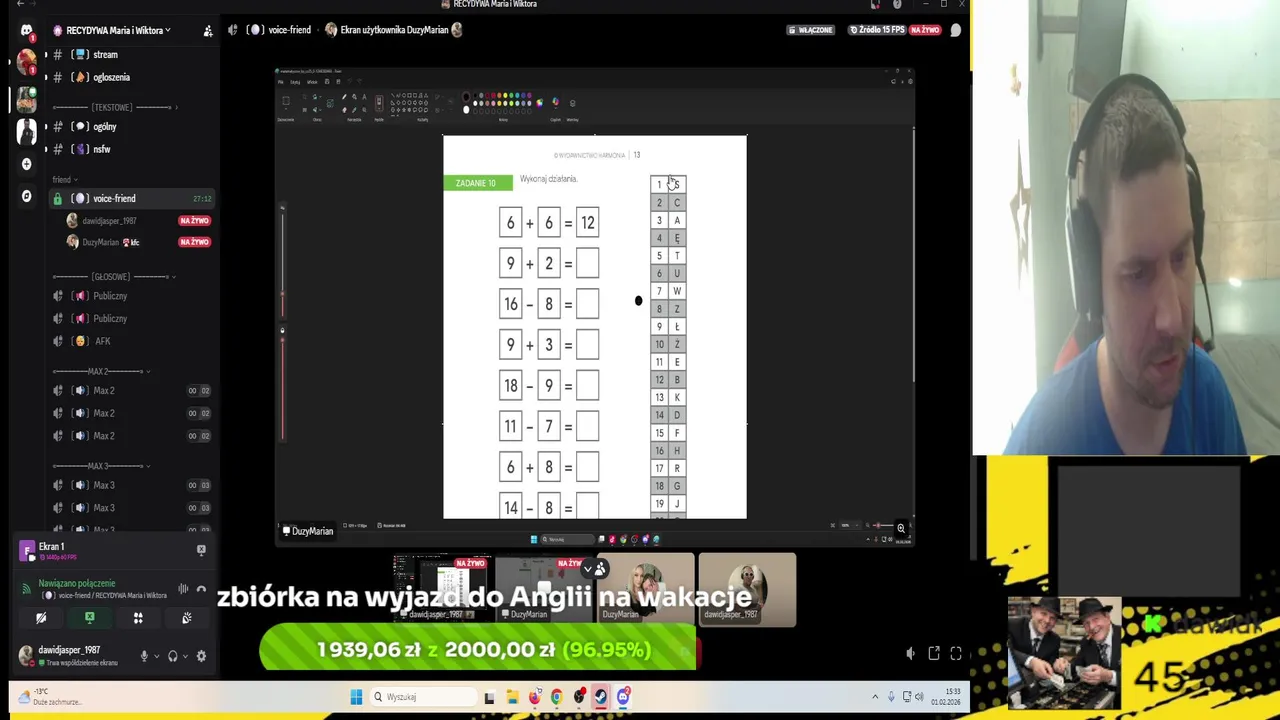Open user settings gear icon
This screenshot has width=1280, height=720.
(201, 656)
